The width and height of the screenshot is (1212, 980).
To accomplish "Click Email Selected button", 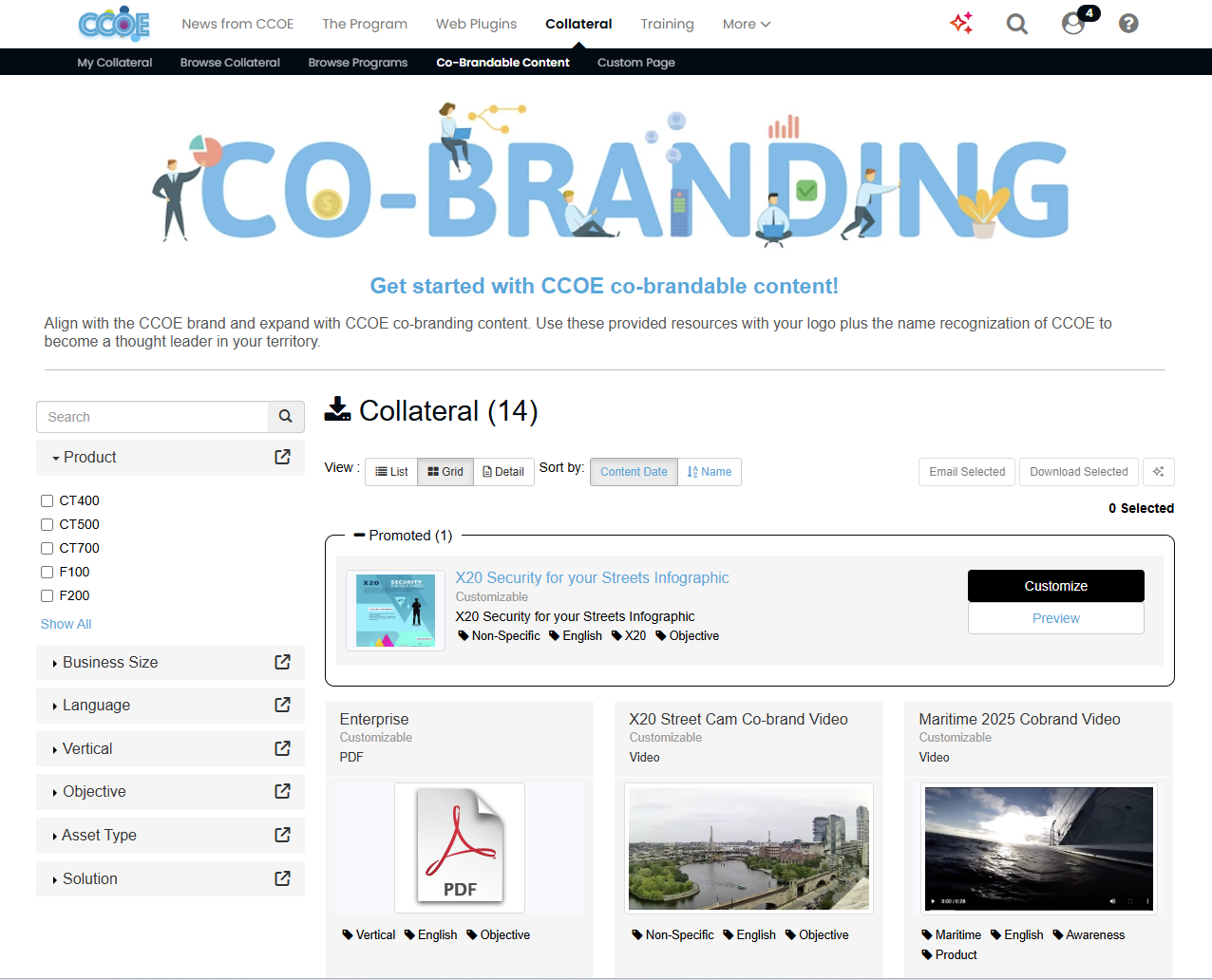I will pyautogui.click(x=967, y=472).
